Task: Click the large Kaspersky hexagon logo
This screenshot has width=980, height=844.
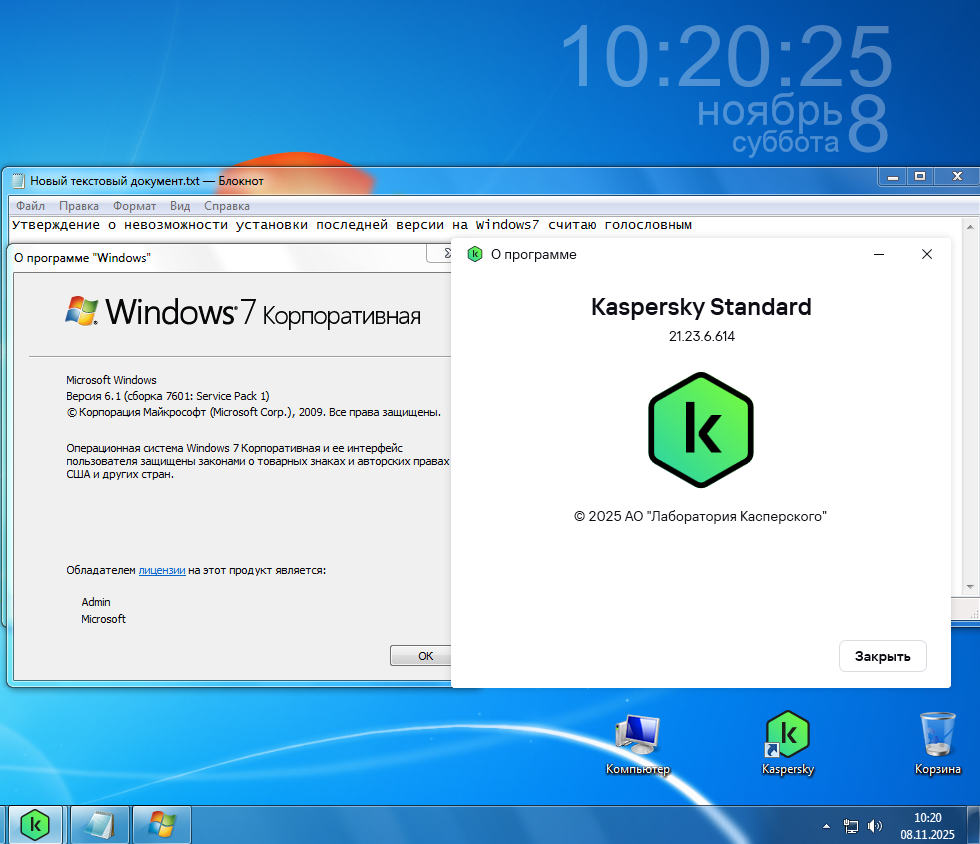Action: (x=701, y=430)
